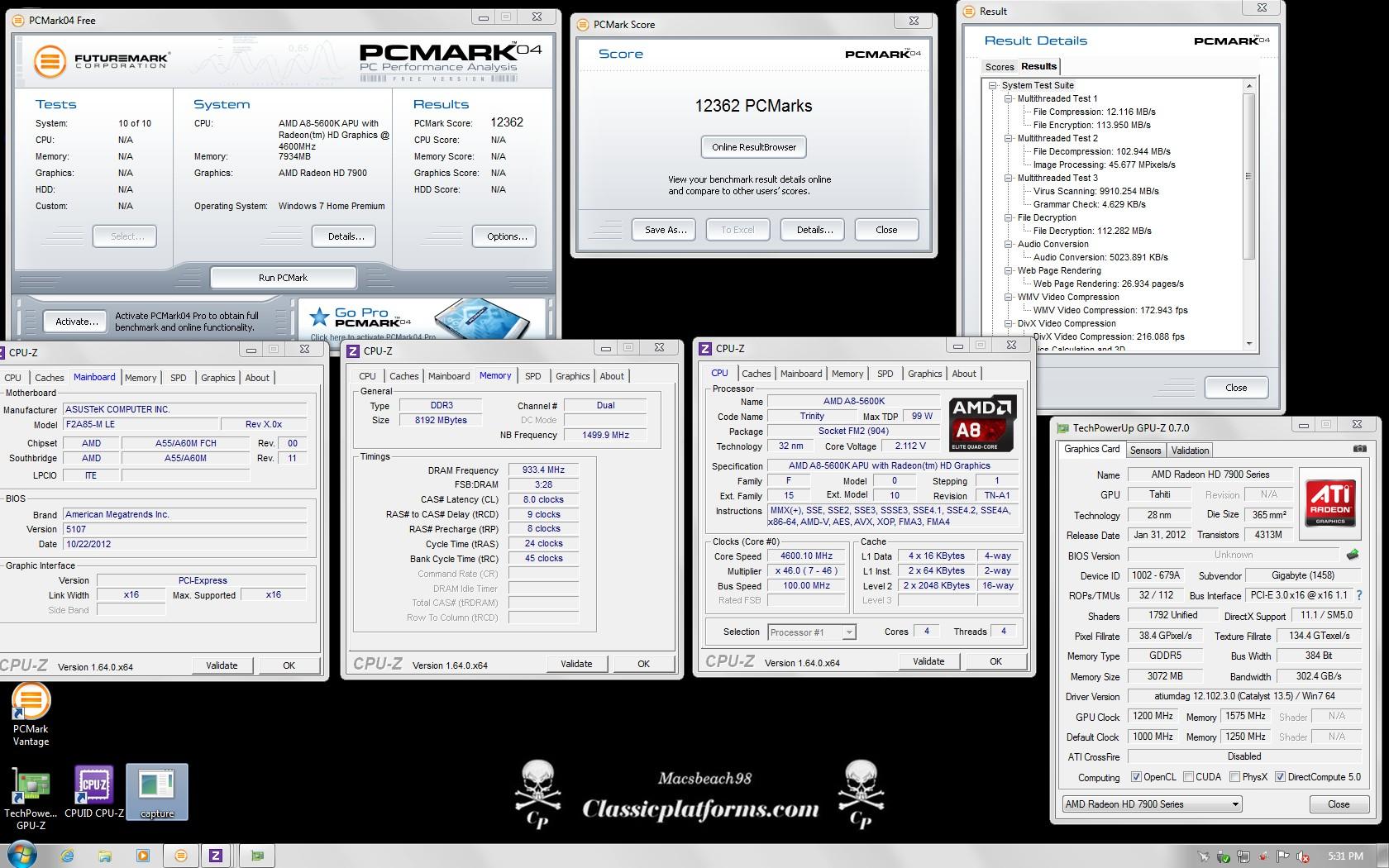Viewport: 1389px width, 868px height.
Task: Switch to GPU-Z taskbar button
Action: (257, 856)
